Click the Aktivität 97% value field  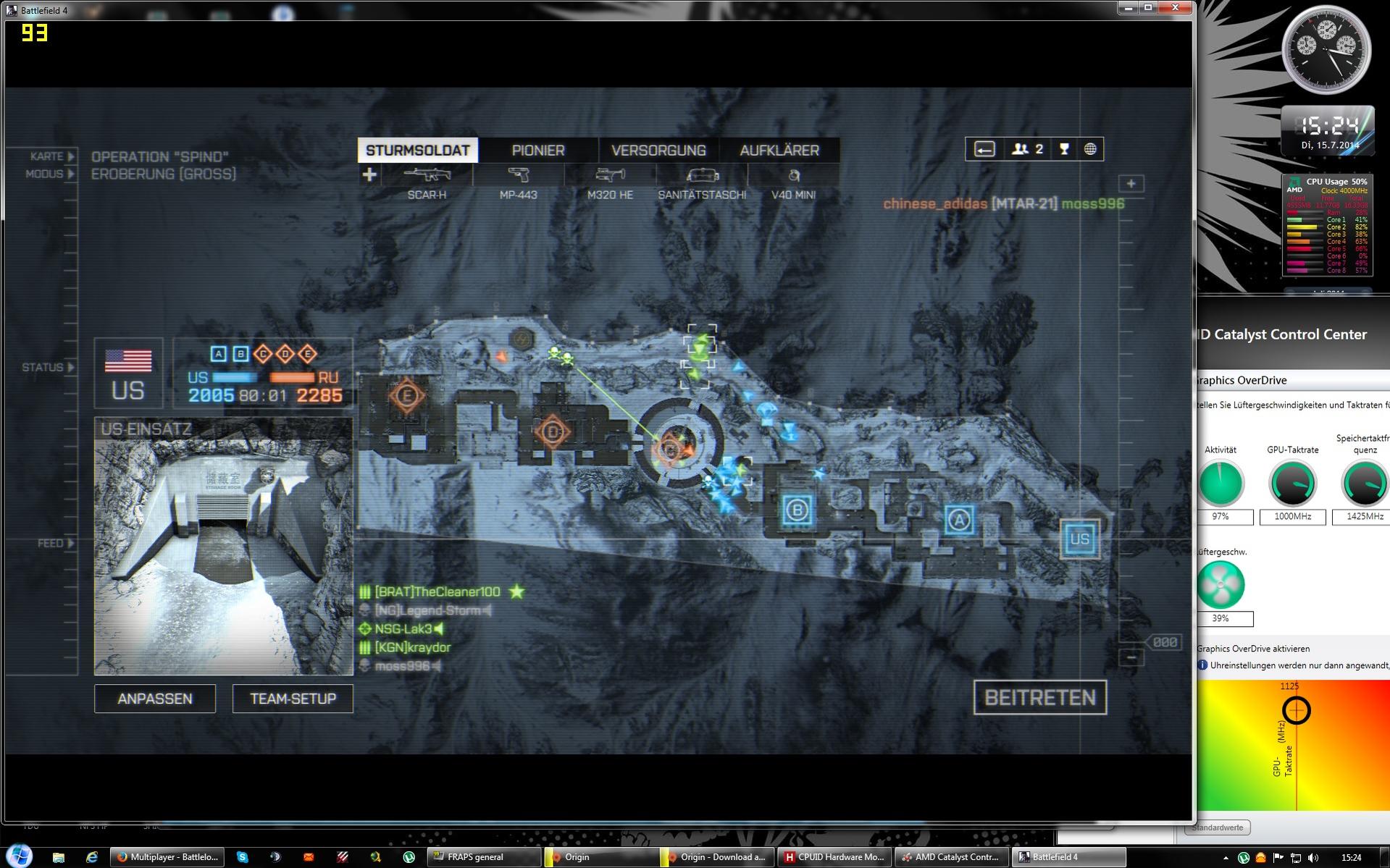click(x=1221, y=517)
